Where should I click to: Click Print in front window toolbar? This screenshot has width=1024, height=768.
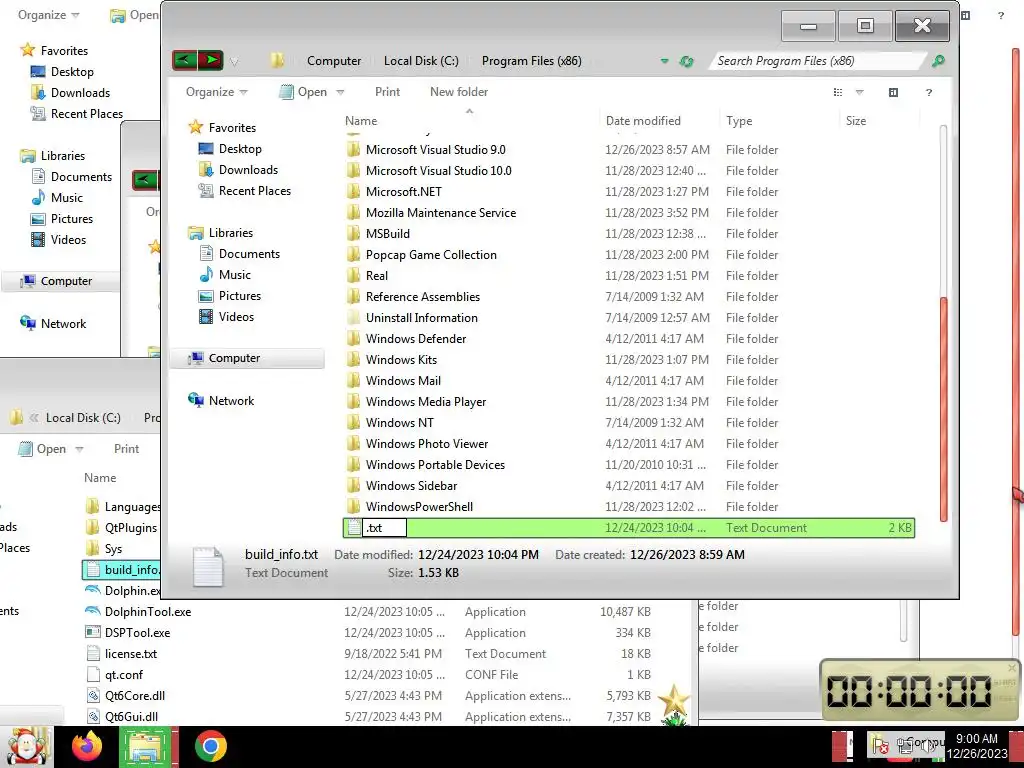387,92
